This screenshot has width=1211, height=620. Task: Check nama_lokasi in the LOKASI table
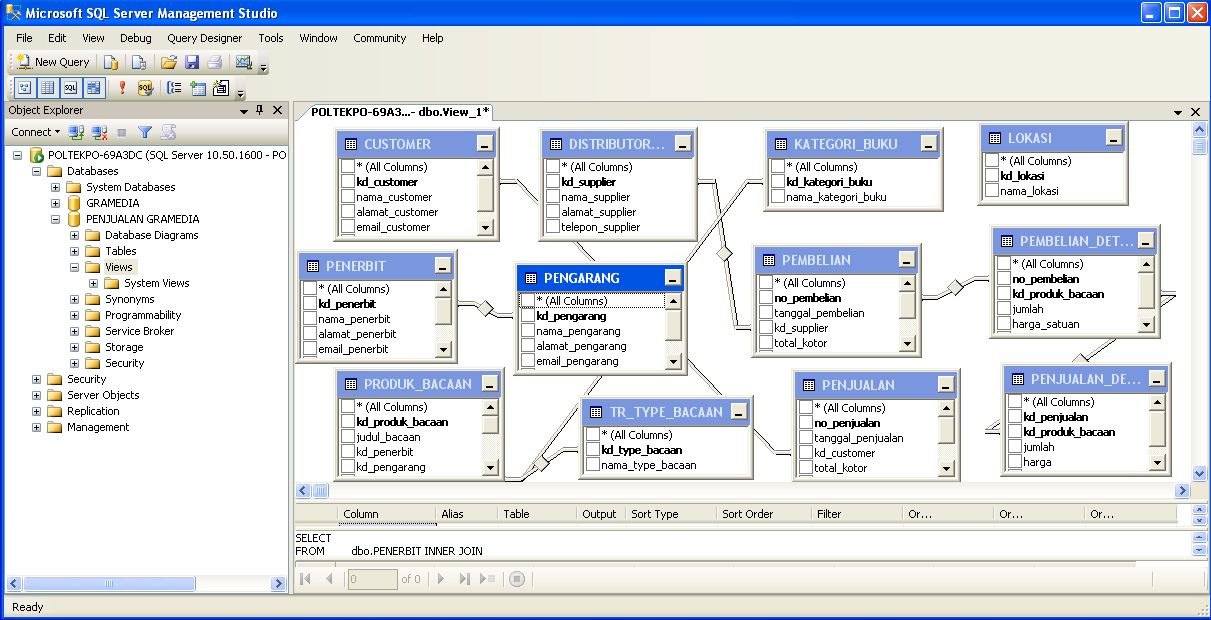click(992, 190)
